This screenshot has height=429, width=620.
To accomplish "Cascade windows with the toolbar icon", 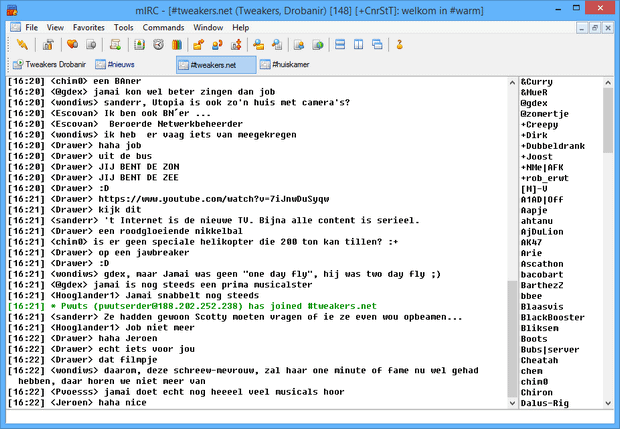I will [x=377, y=45].
